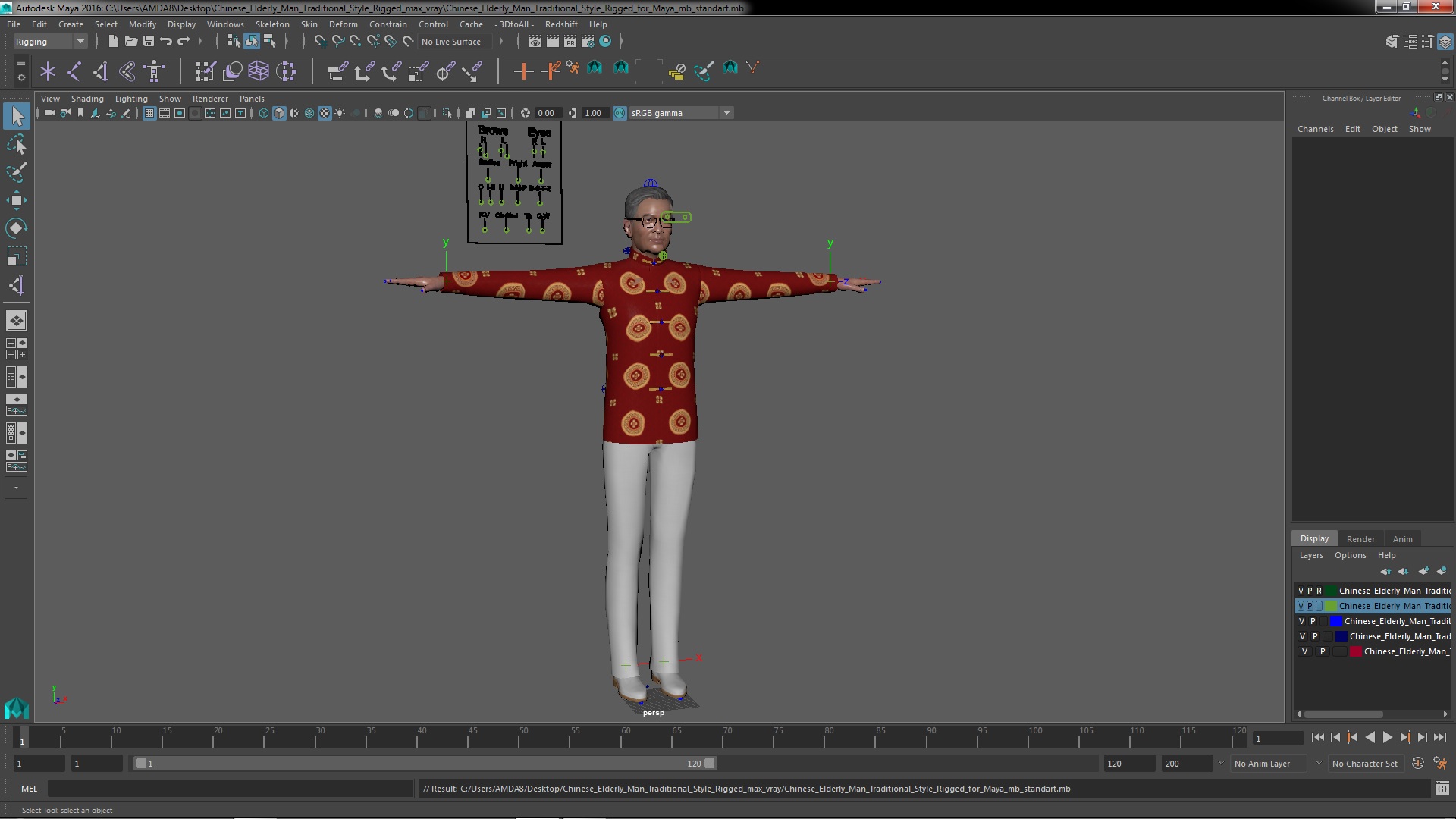1456x819 pixels.
Task: Activate the Move tool in toolbox
Action: (x=17, y=200)
